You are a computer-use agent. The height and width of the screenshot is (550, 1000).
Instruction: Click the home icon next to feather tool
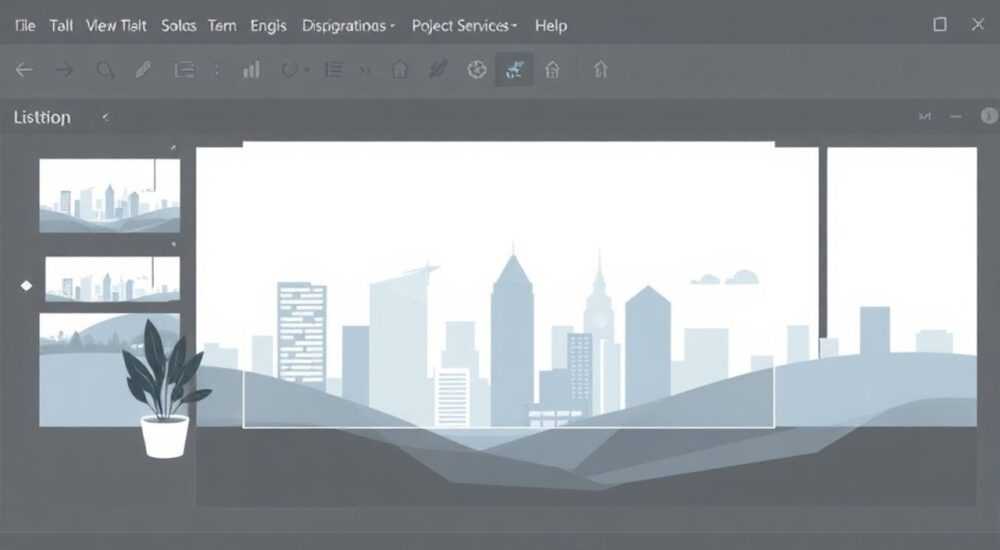(400, 69)
